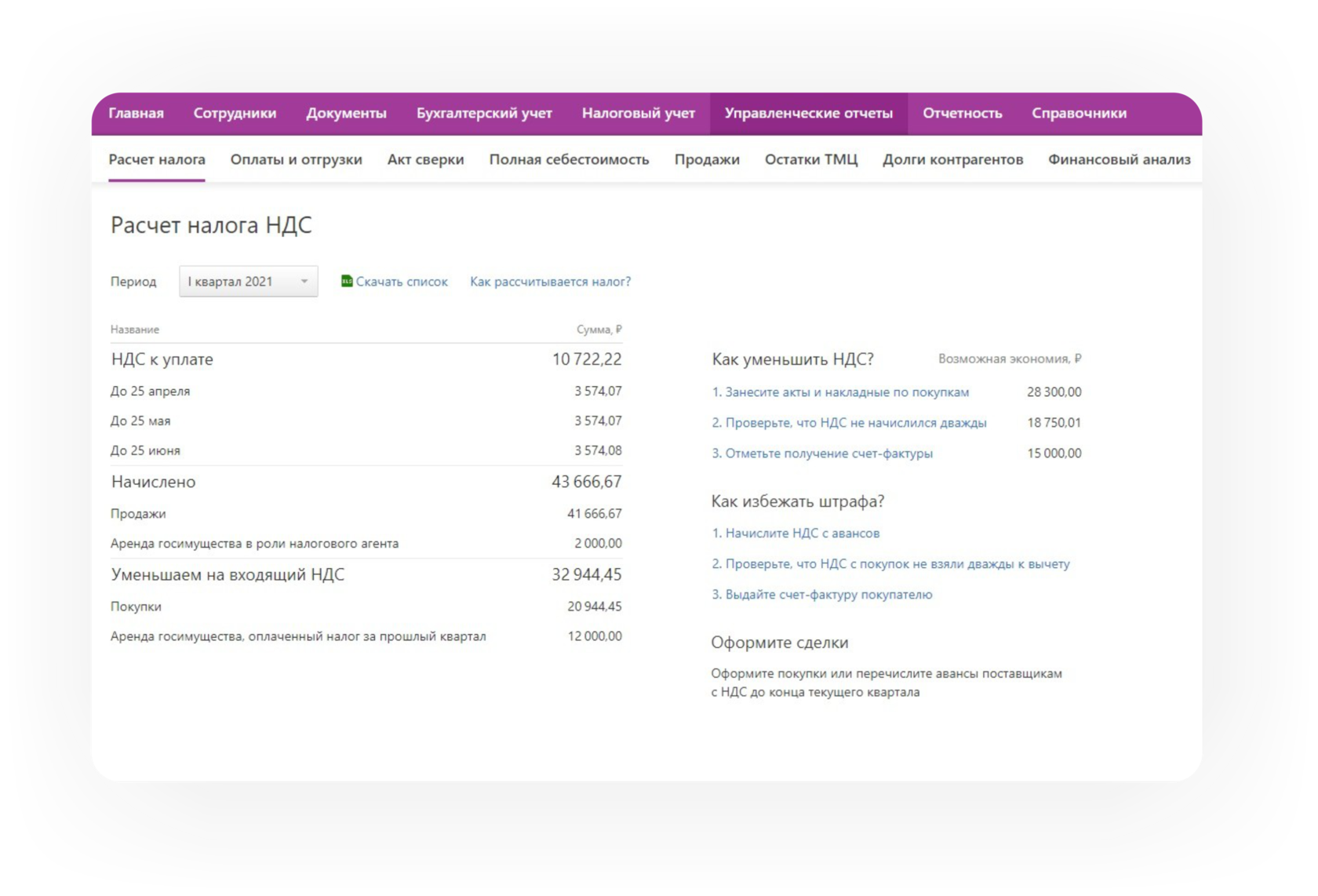Open the Продажи sub-tab
Screen dimensions: 1318x896
tap(707, 159)
